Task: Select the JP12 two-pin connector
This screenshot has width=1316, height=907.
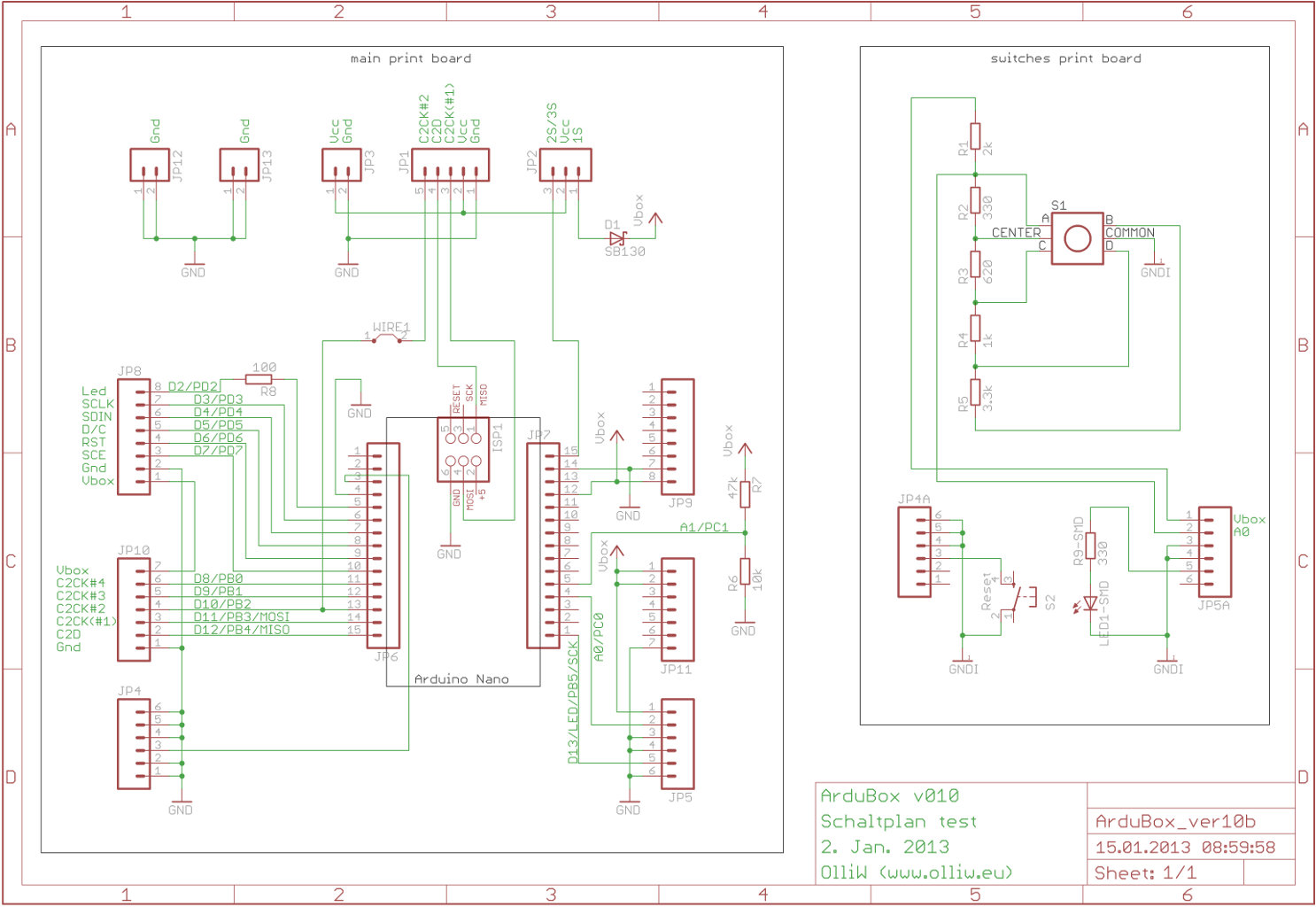Action: pyautogui.click(x=150, y=165)
